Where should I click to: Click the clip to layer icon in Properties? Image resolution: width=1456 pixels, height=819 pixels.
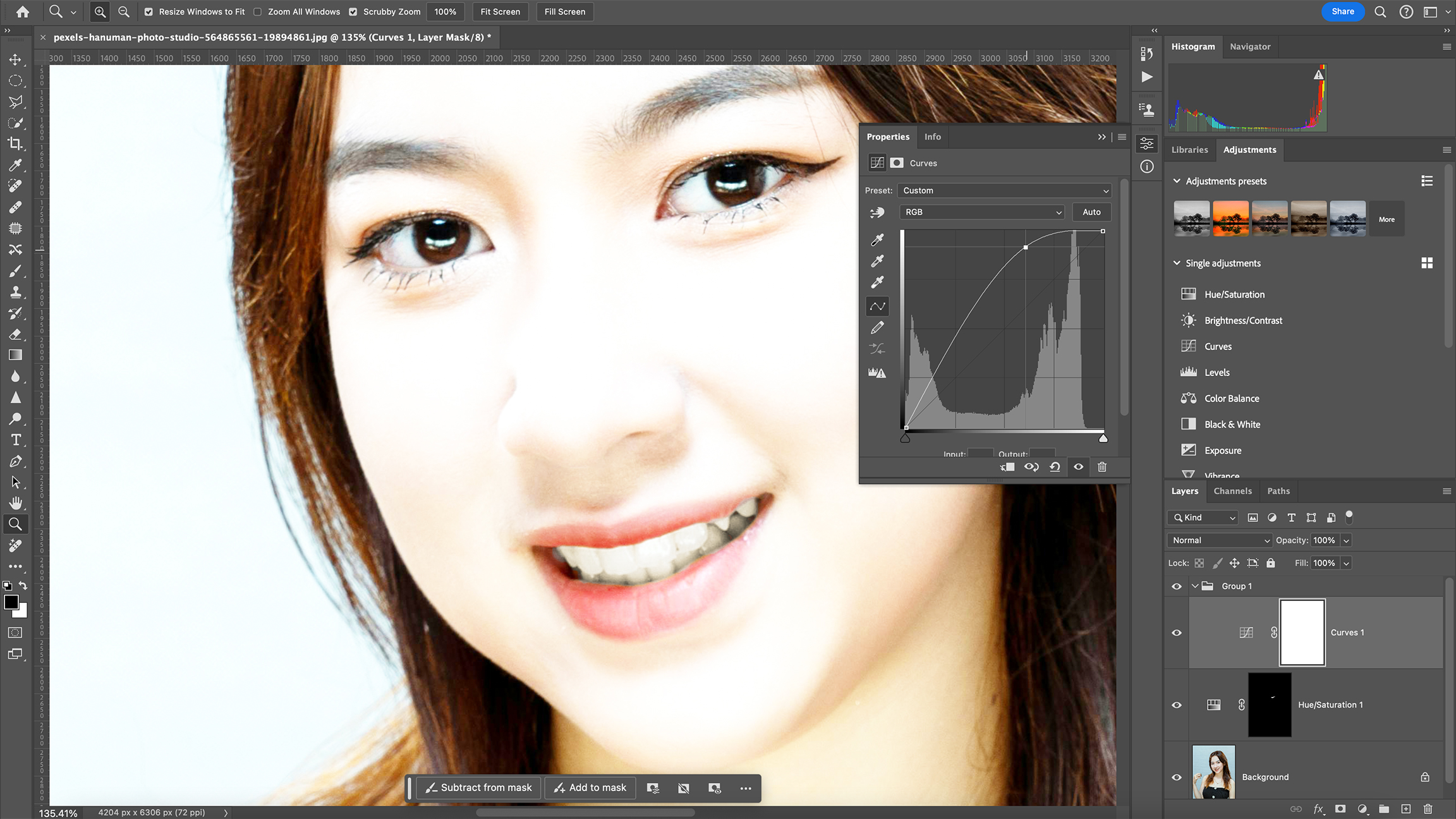click(x=1007, y=467)
